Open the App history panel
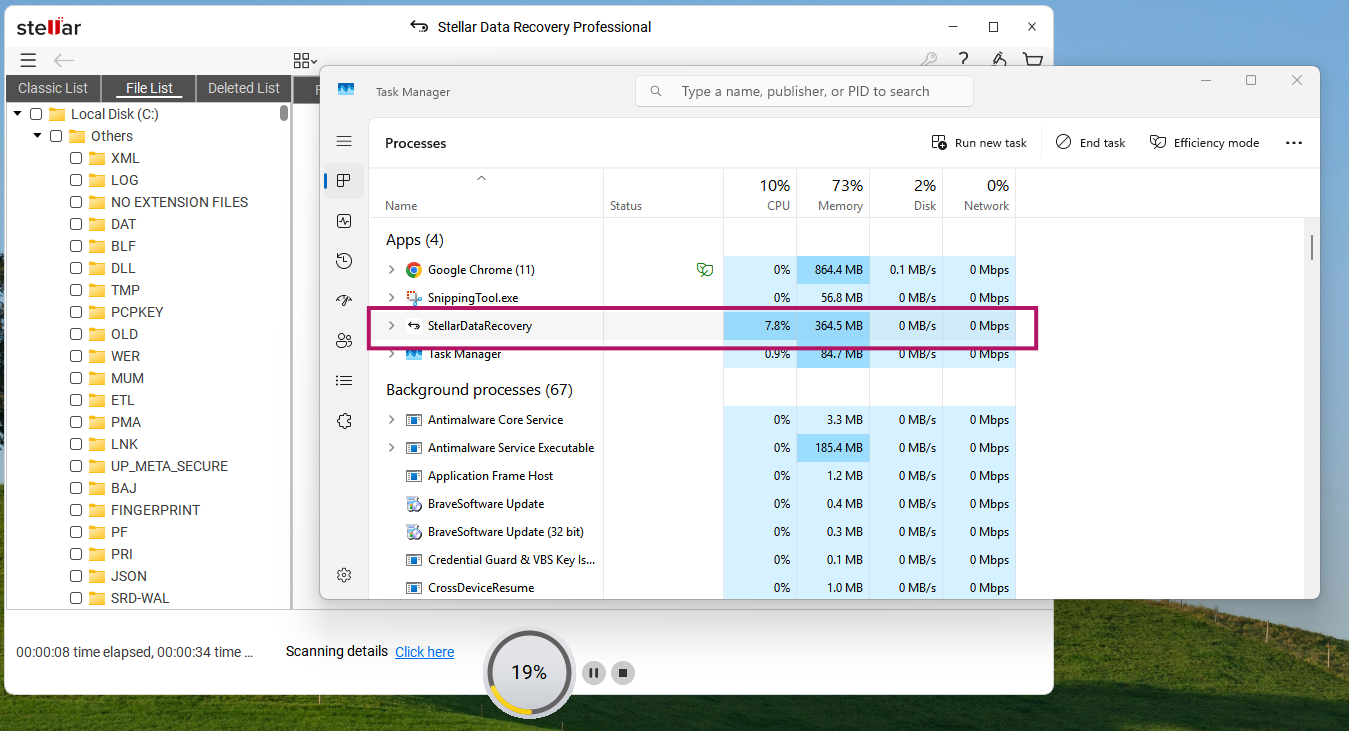 [344, 261]
